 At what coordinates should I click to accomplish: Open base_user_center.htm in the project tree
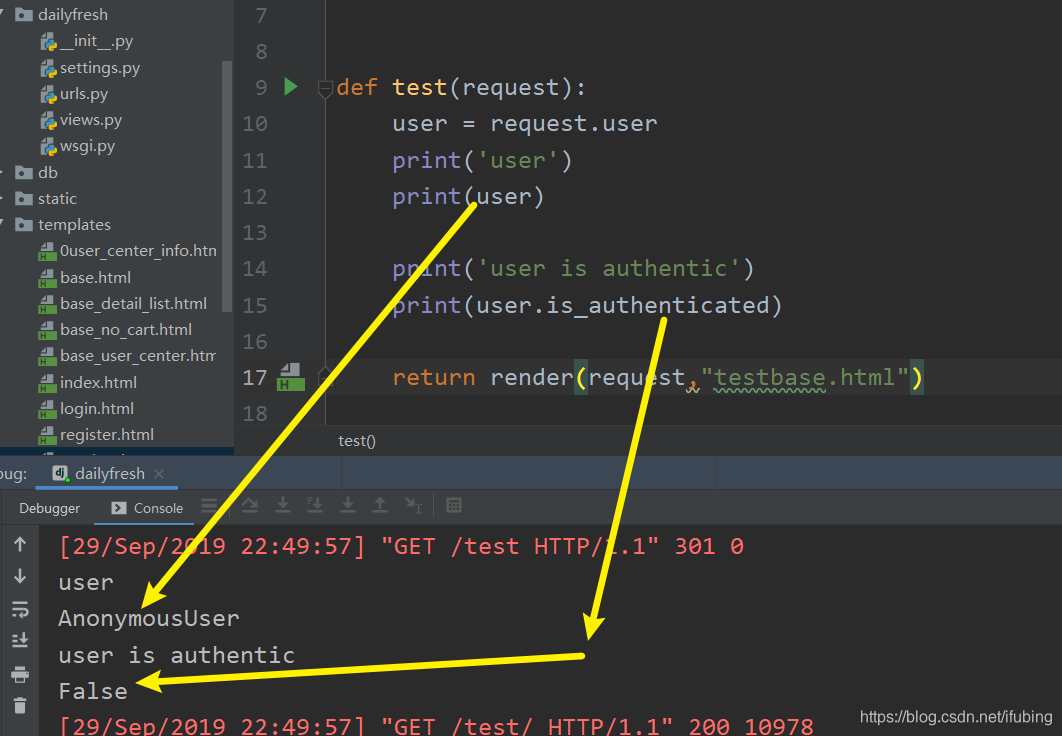pos(137,355)
